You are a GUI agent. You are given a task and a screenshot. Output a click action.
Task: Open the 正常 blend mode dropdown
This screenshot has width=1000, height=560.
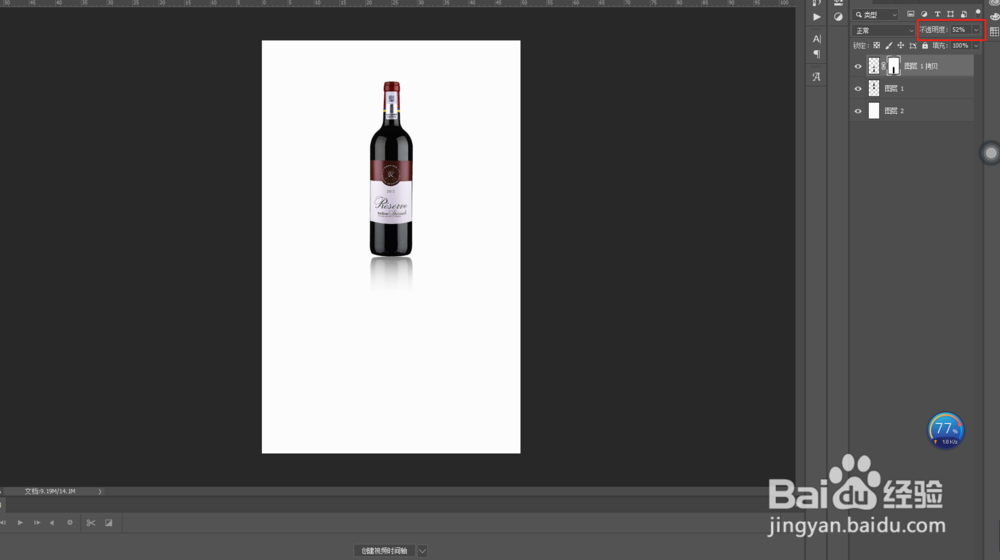click(884, 30)
